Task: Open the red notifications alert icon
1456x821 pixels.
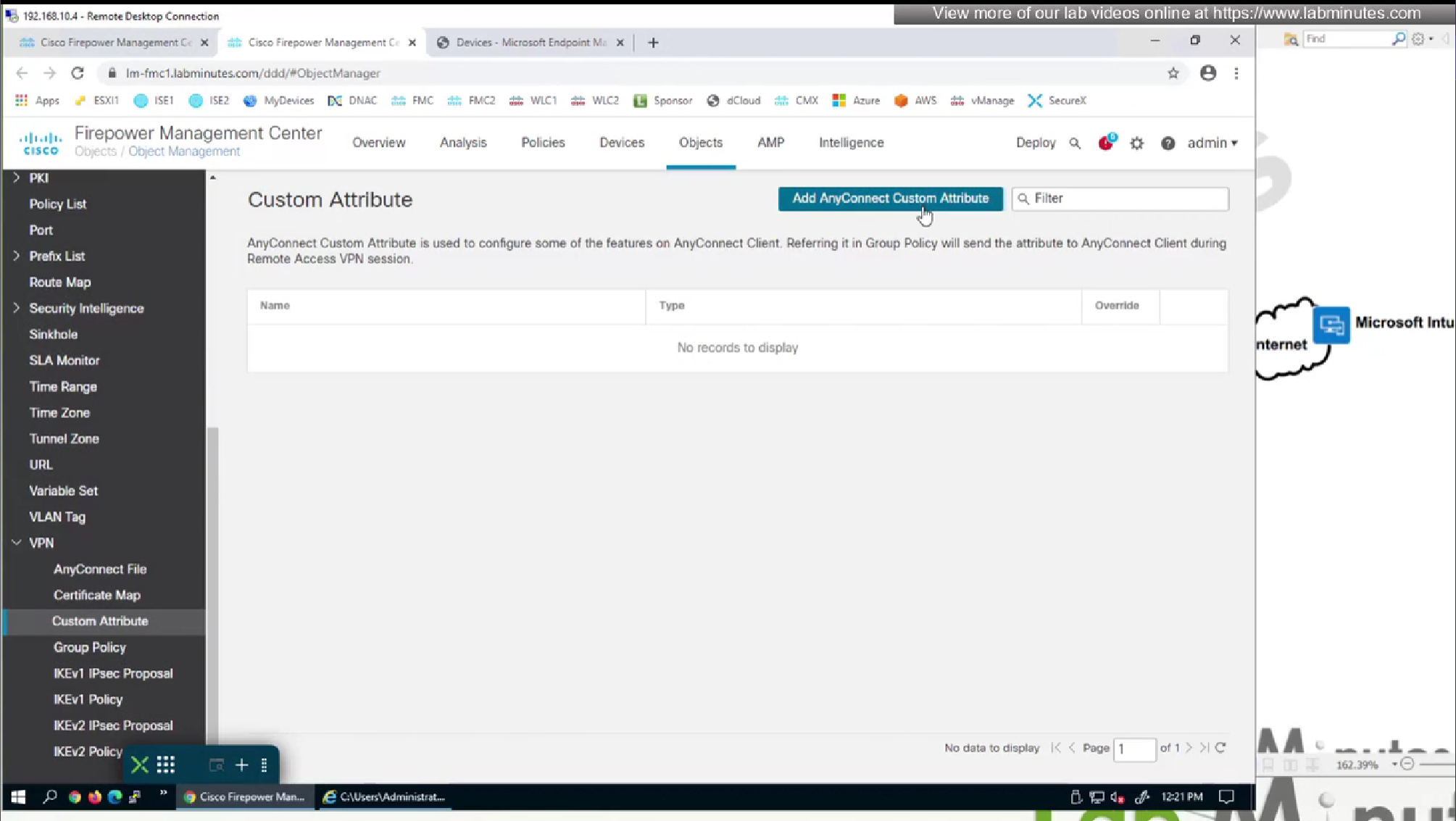Action: (1105, 143)
